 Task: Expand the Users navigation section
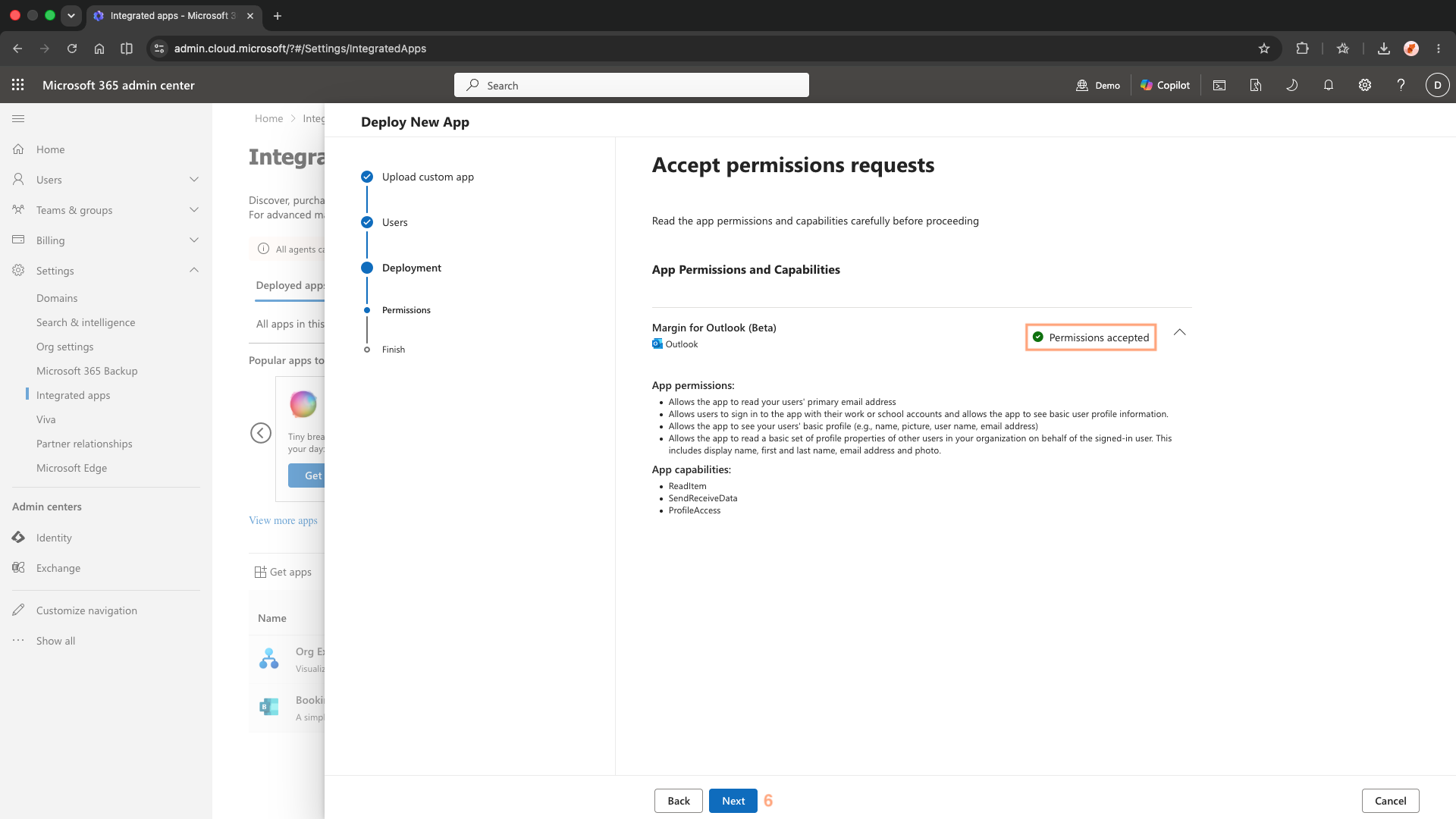click(194, 180)
